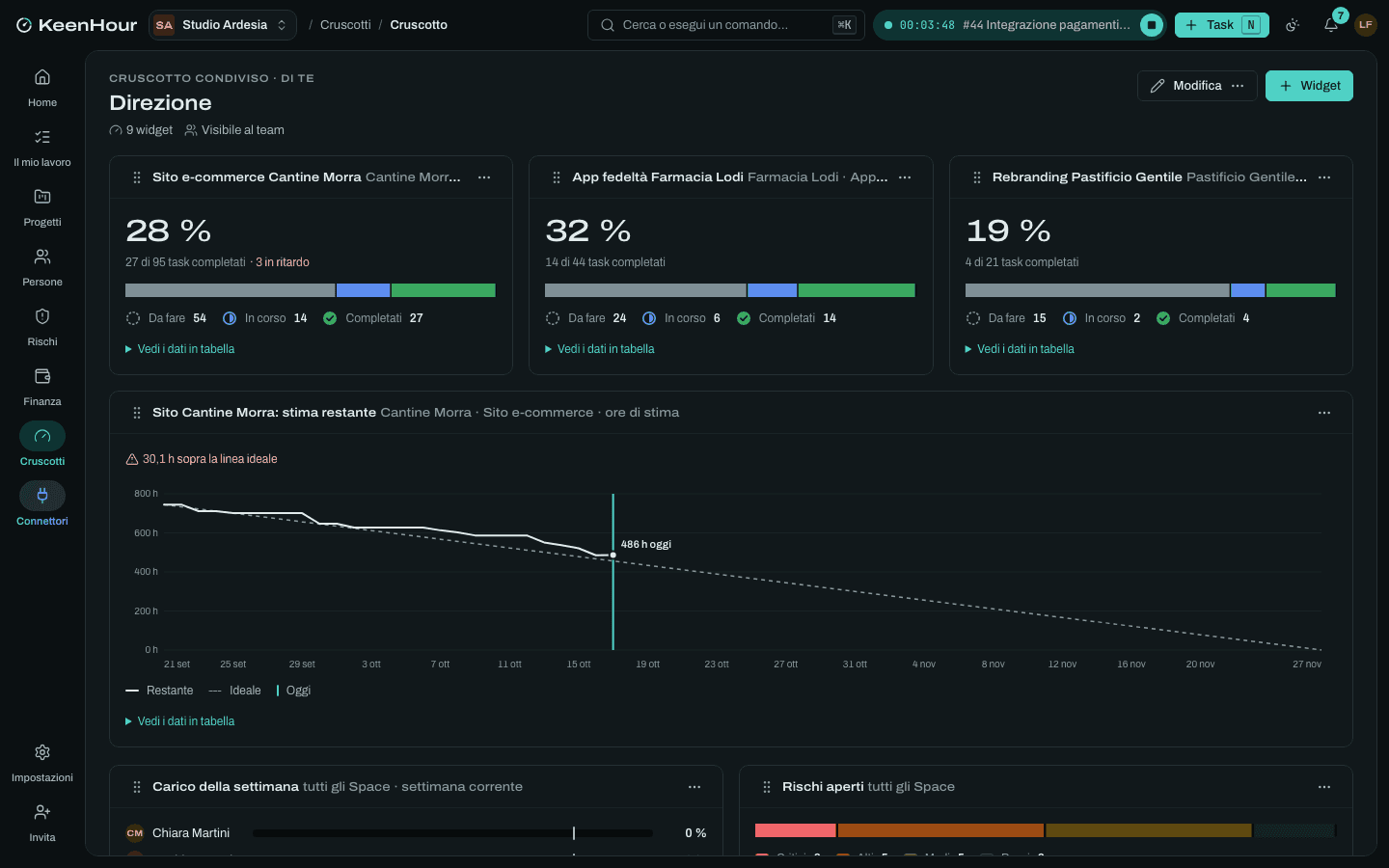The width and height of the screenshot is (1389, 868).
Task: Open Impostazioni settings gear
Action: click(x=42, y=763)
